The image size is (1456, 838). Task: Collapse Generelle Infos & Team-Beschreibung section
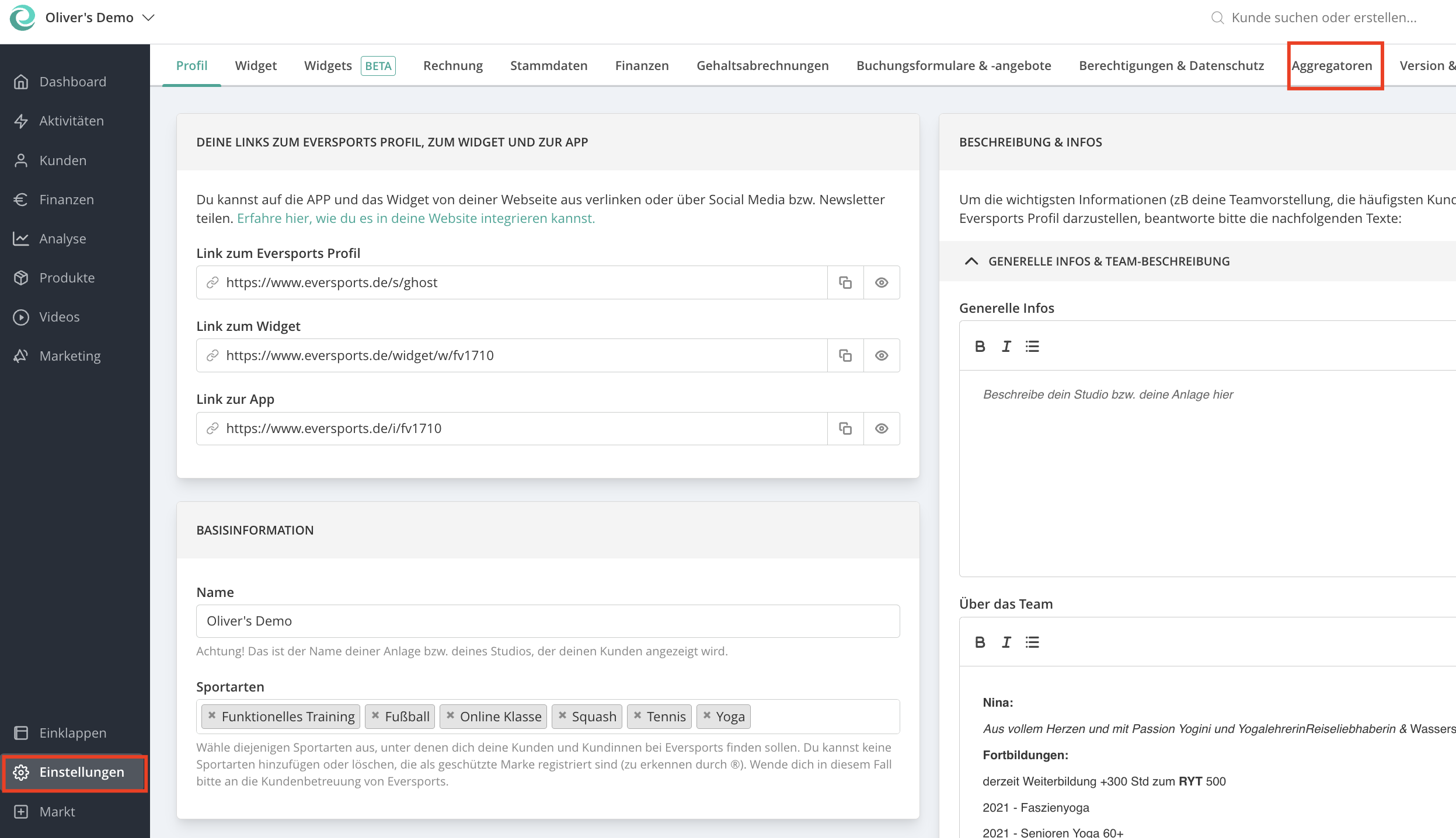pos(971,261)
